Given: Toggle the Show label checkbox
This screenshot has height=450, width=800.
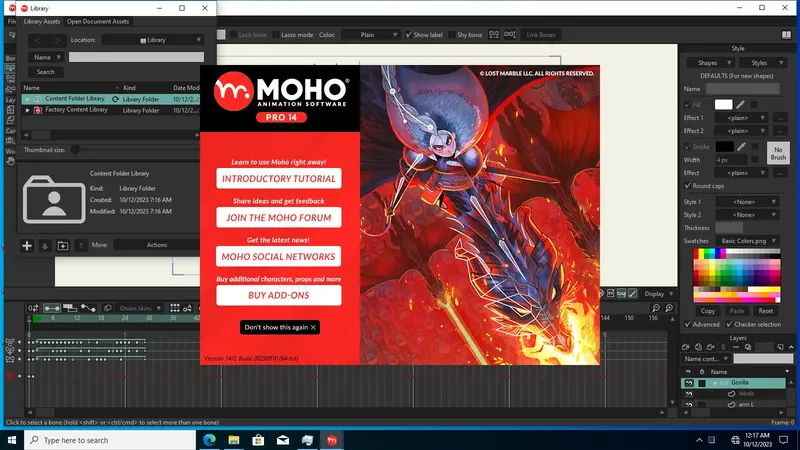Looking at the screenshot, I should click(x=408, y=35).
